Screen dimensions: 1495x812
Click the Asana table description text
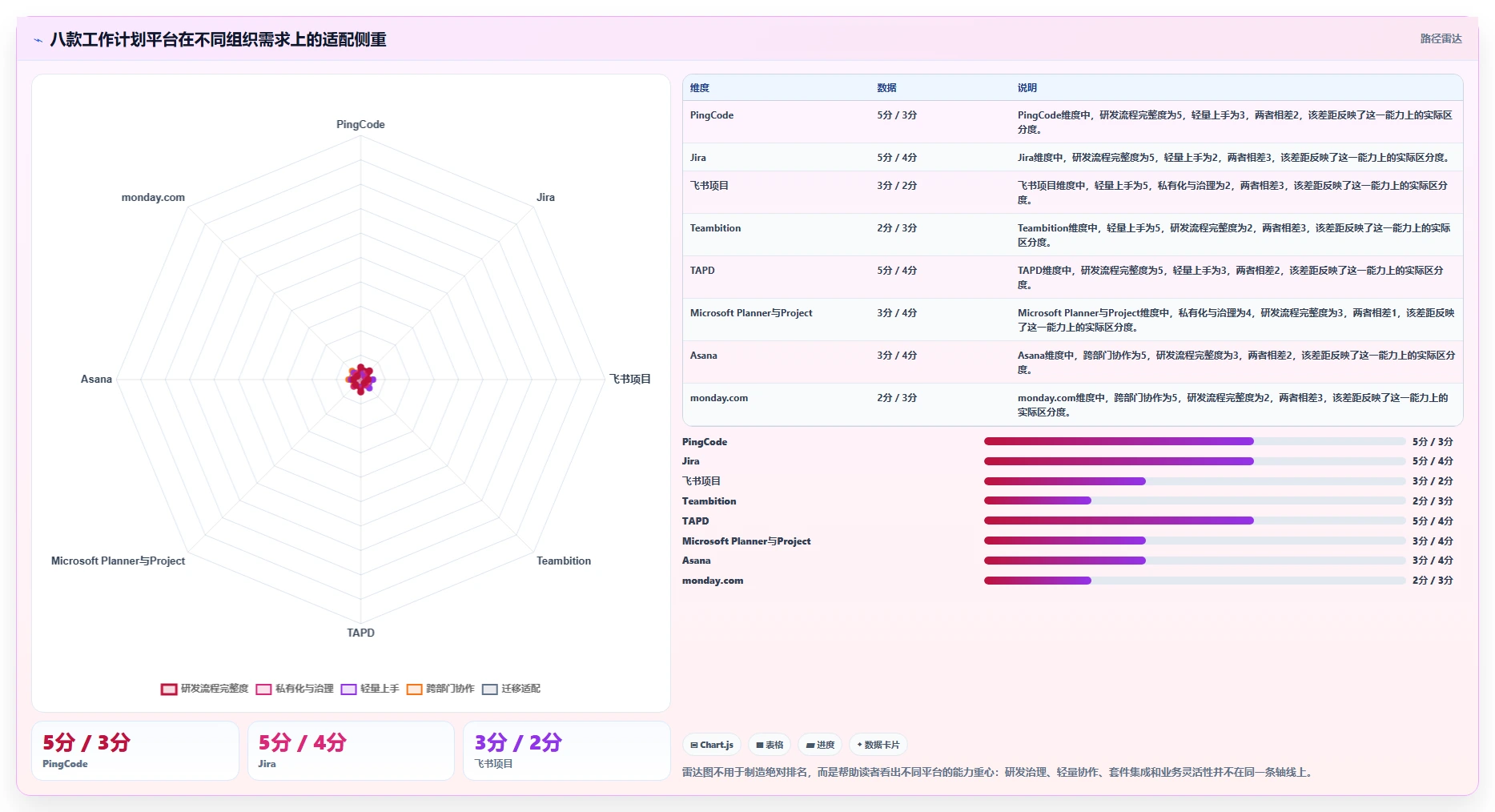coord(1236,363)
